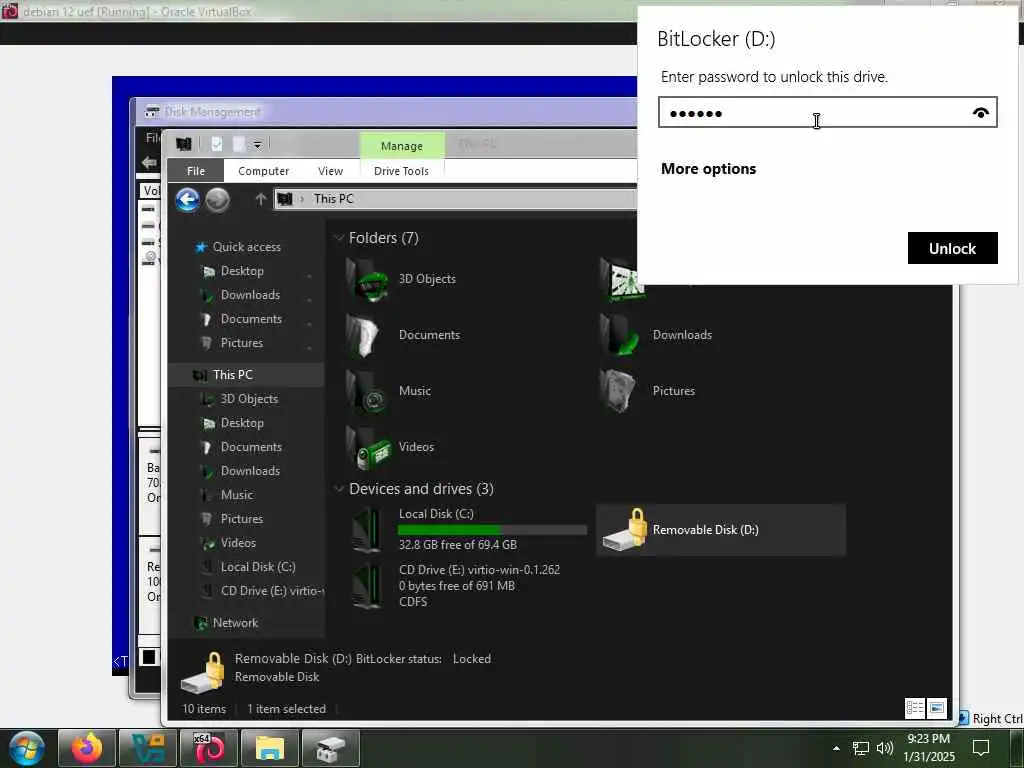Collapse the Folders (7) group
1024x768 pixels.
click(x=339, y=238)
